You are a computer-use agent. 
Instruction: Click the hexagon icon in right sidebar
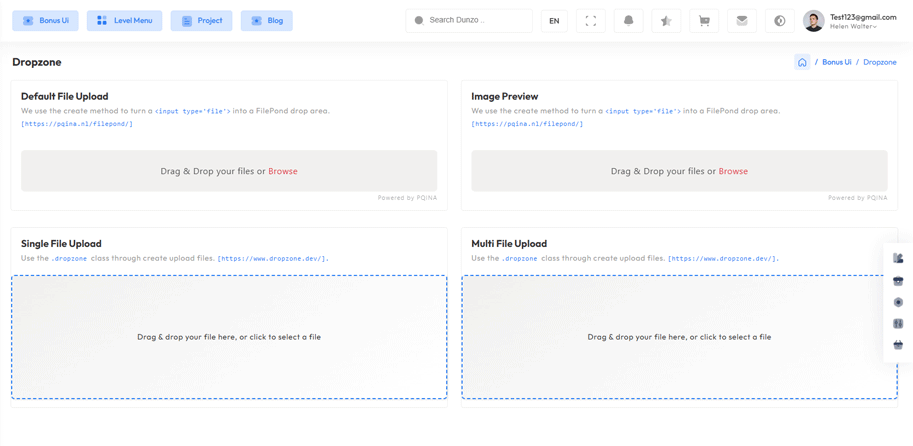pyautogui.click(x=898, y=302)
